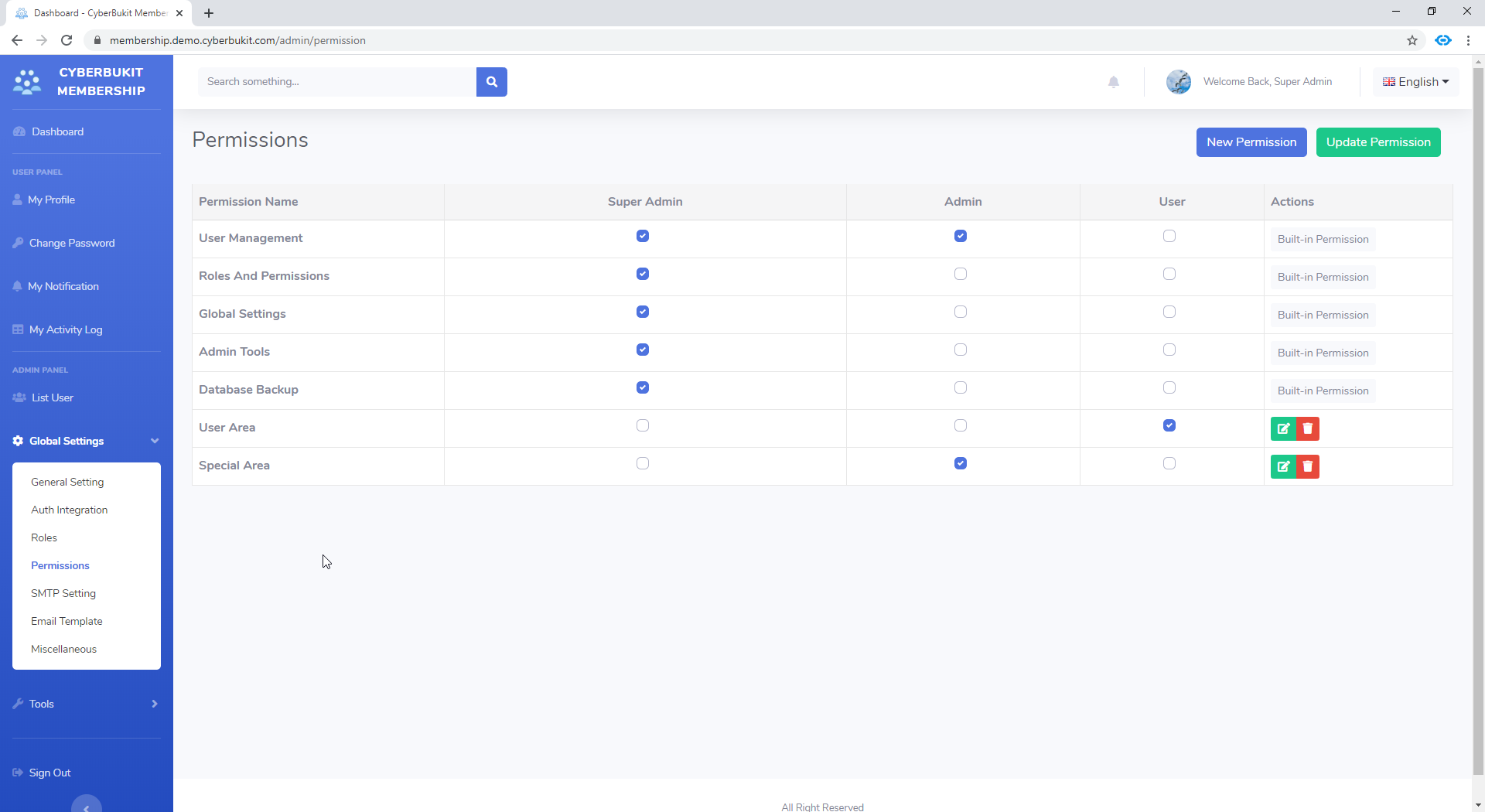Focus the Search something input field
This screenshot has height=812, width=1485.
(337, 82)
